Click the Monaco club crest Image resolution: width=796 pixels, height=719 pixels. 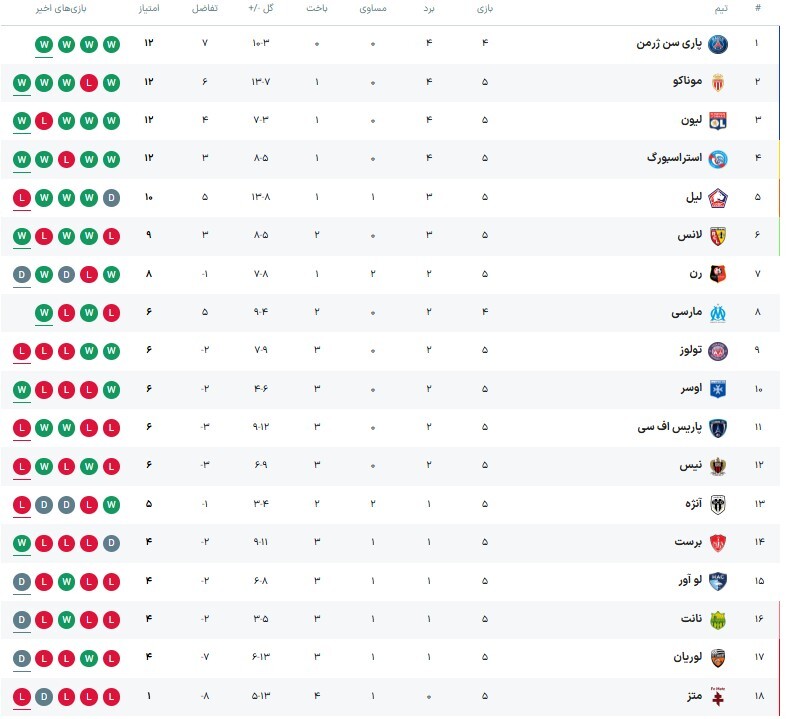(x=718, y=83)
